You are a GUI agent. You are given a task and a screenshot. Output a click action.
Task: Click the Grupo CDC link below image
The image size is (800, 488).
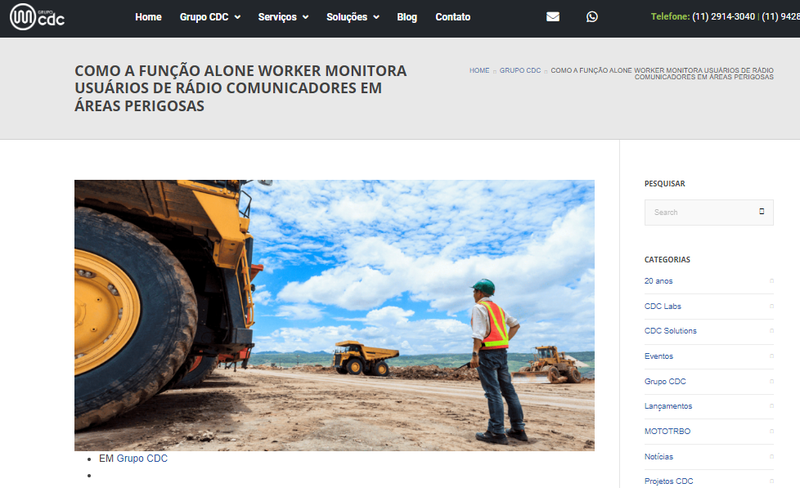click(x=142, y=459)
